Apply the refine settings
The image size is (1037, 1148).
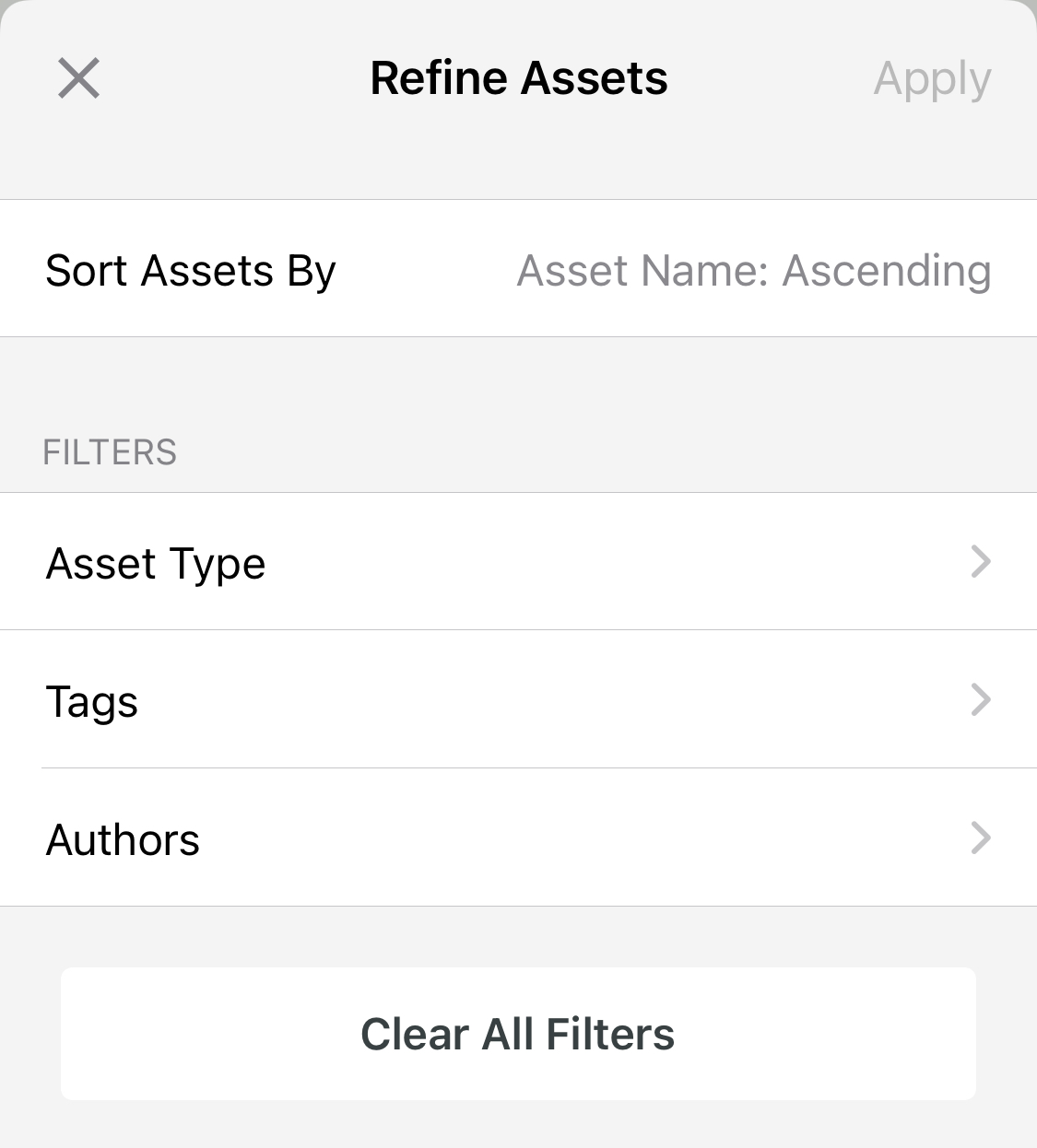pyautogui.click(x=932, y=79)
